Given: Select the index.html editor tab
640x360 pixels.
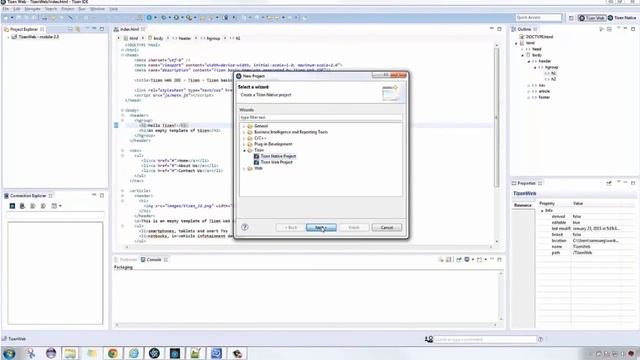Looking at the screenshot, I should coord(129,29).
